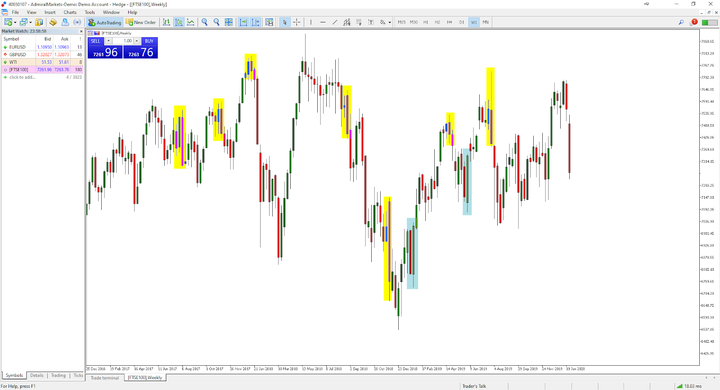
Task: Switch to D1 timeframe
Action: [462, 22]
